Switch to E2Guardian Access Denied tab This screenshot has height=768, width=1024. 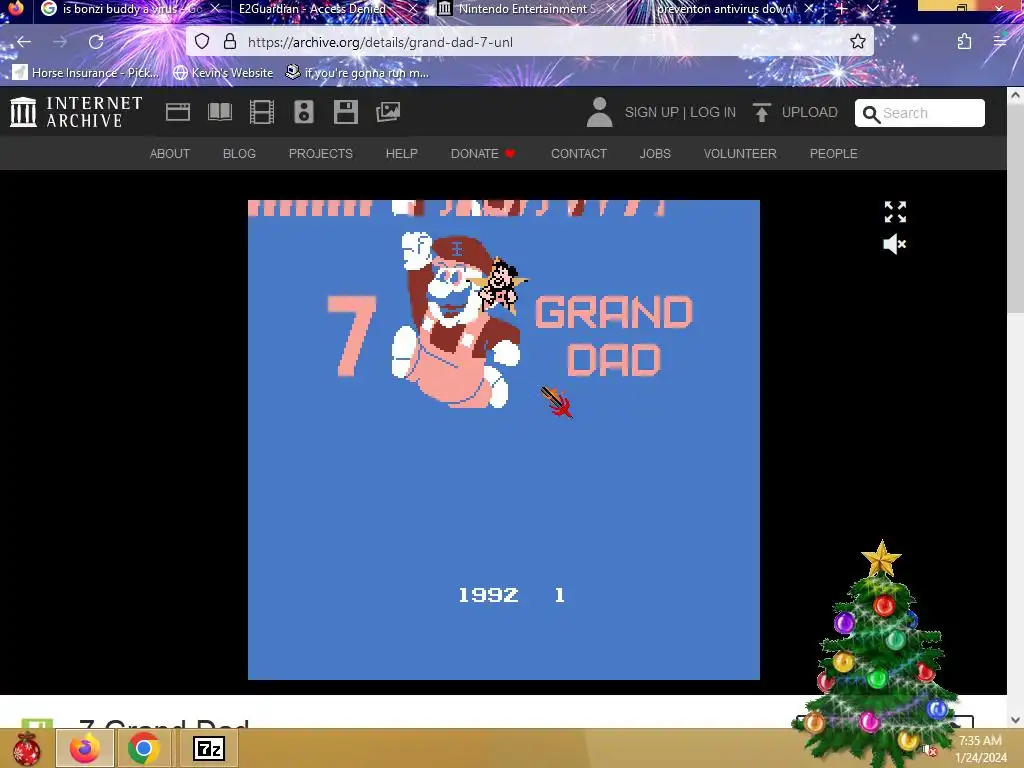click(x=312, y=8)
